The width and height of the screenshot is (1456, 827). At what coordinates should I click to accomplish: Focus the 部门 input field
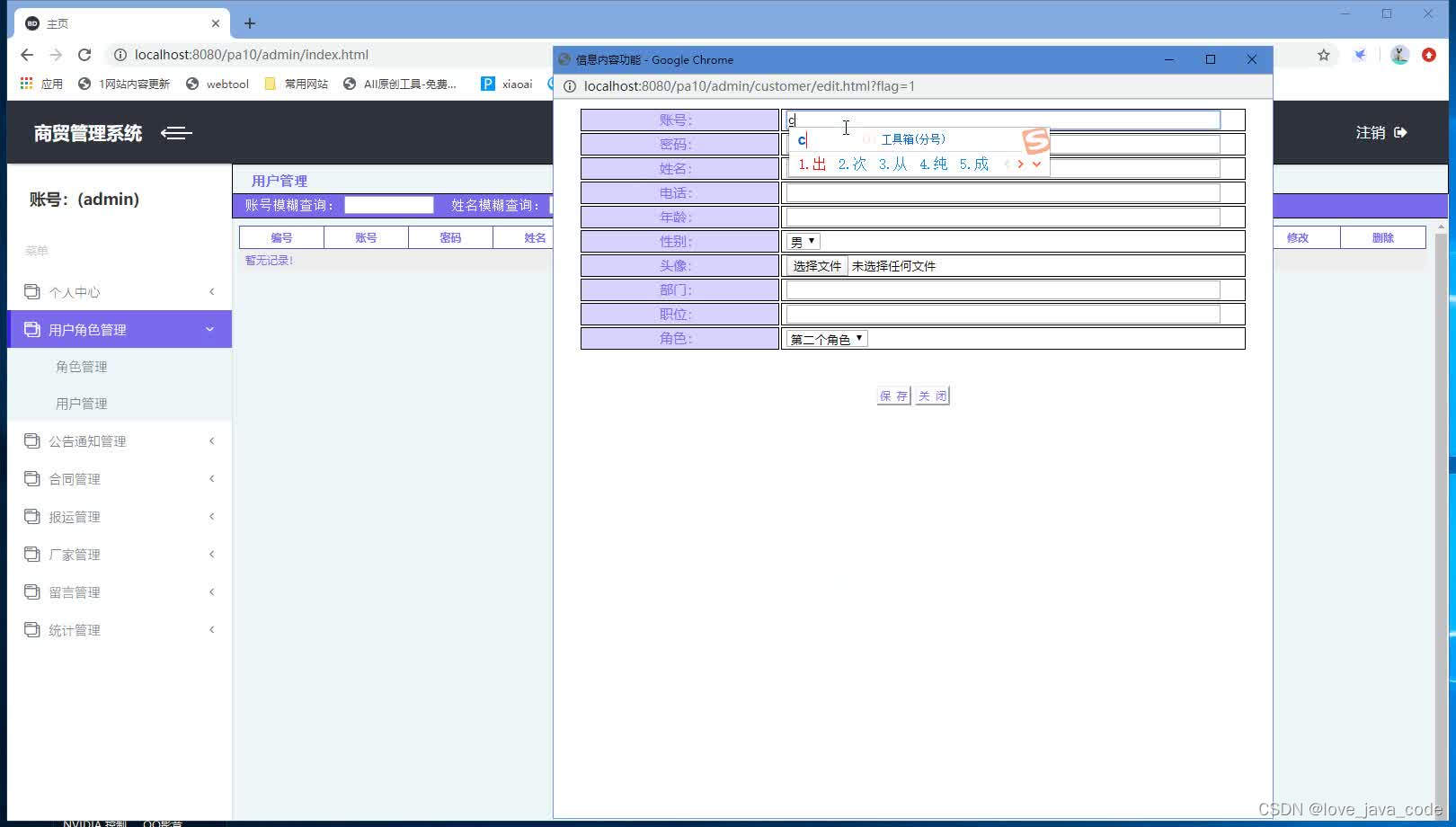[x=1003, y=289]
